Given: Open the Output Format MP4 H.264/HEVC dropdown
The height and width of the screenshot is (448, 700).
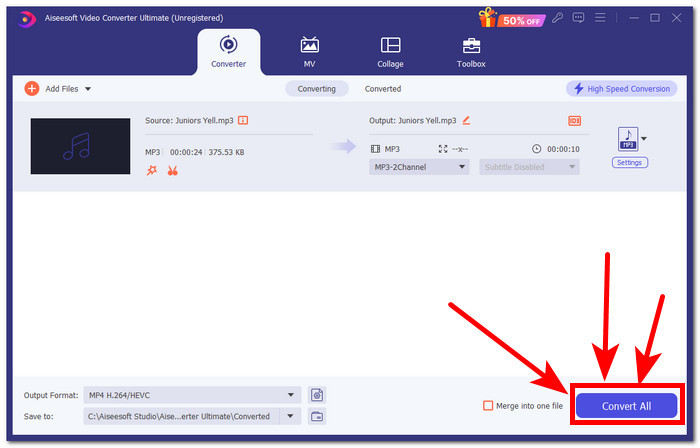Looking at the screenshot, I should [192, 395].
